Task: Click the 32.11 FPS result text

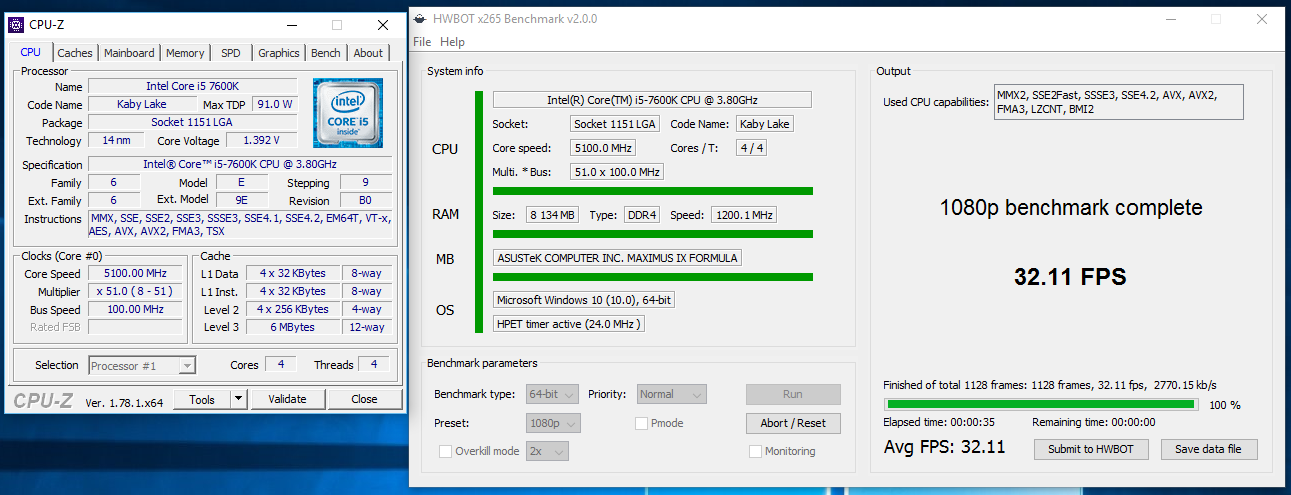Action: click(x=1070, y=276)
